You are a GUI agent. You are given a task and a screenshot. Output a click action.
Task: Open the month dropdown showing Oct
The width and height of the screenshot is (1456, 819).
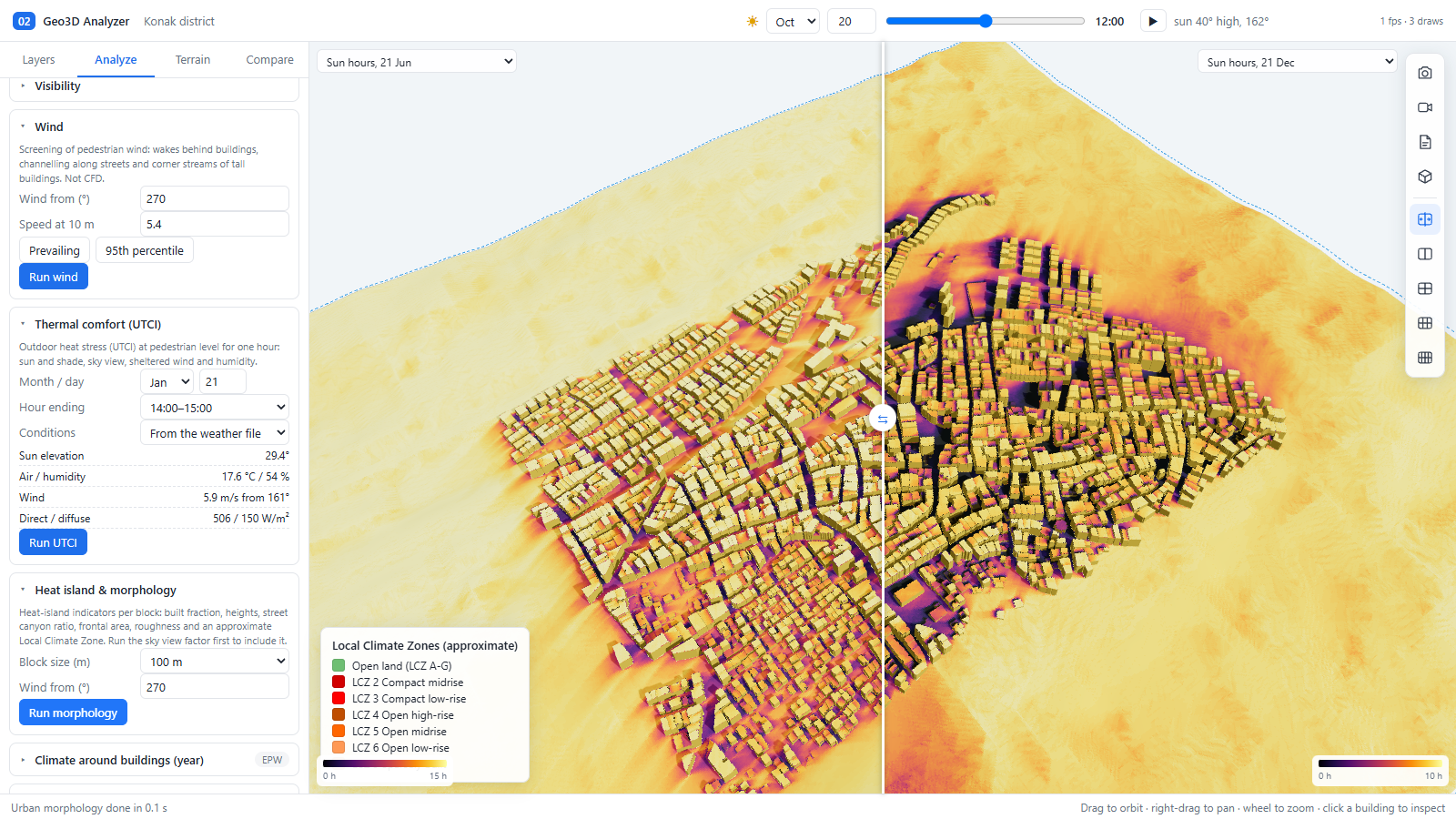(793, 21)
